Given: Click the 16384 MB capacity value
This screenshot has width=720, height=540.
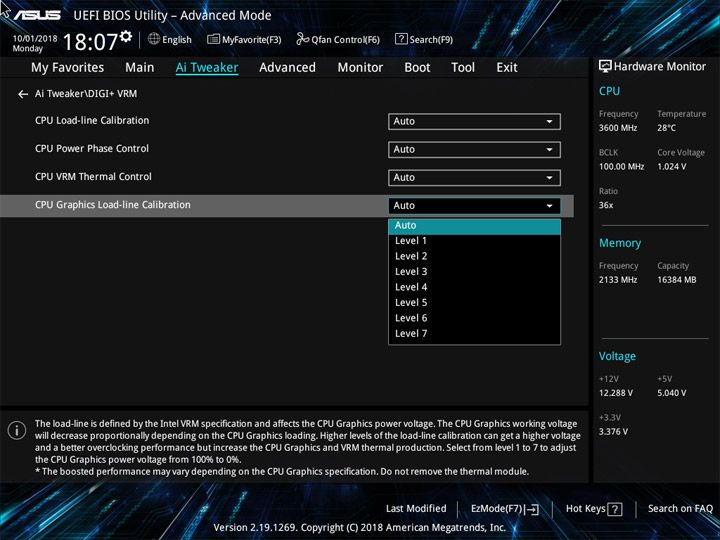Looking at the screenshot, I should tap(676, 280).
